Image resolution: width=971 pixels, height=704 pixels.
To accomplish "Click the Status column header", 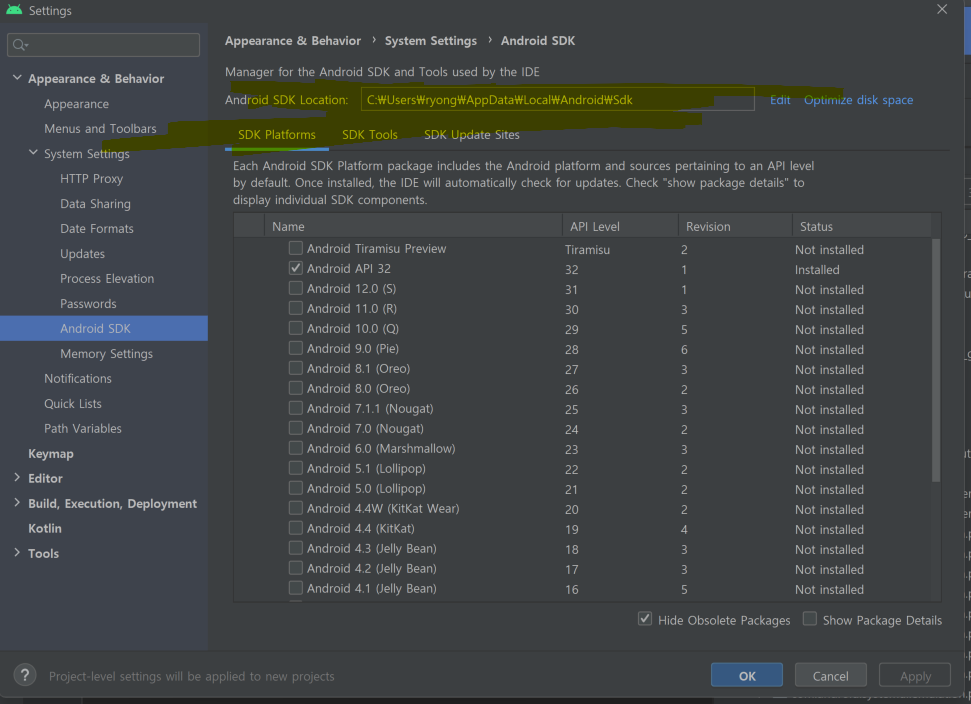I will point(861,226).
